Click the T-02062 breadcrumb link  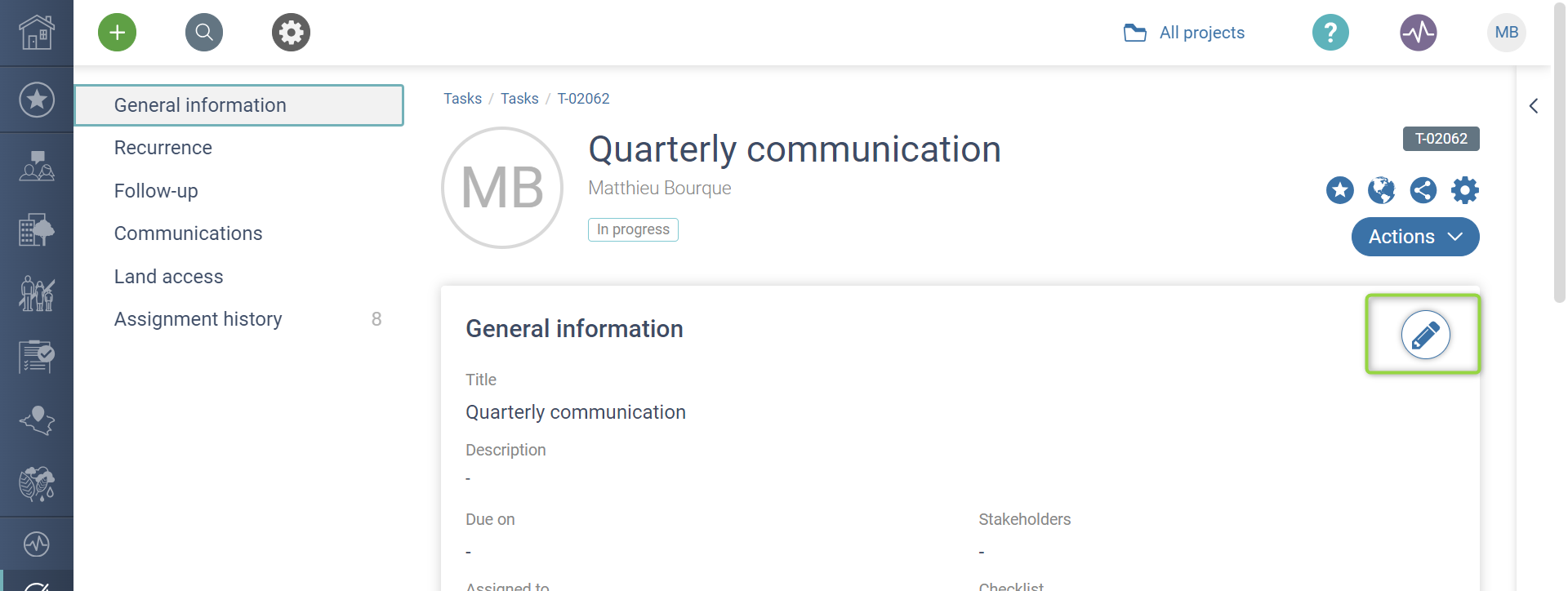point(583,99)
